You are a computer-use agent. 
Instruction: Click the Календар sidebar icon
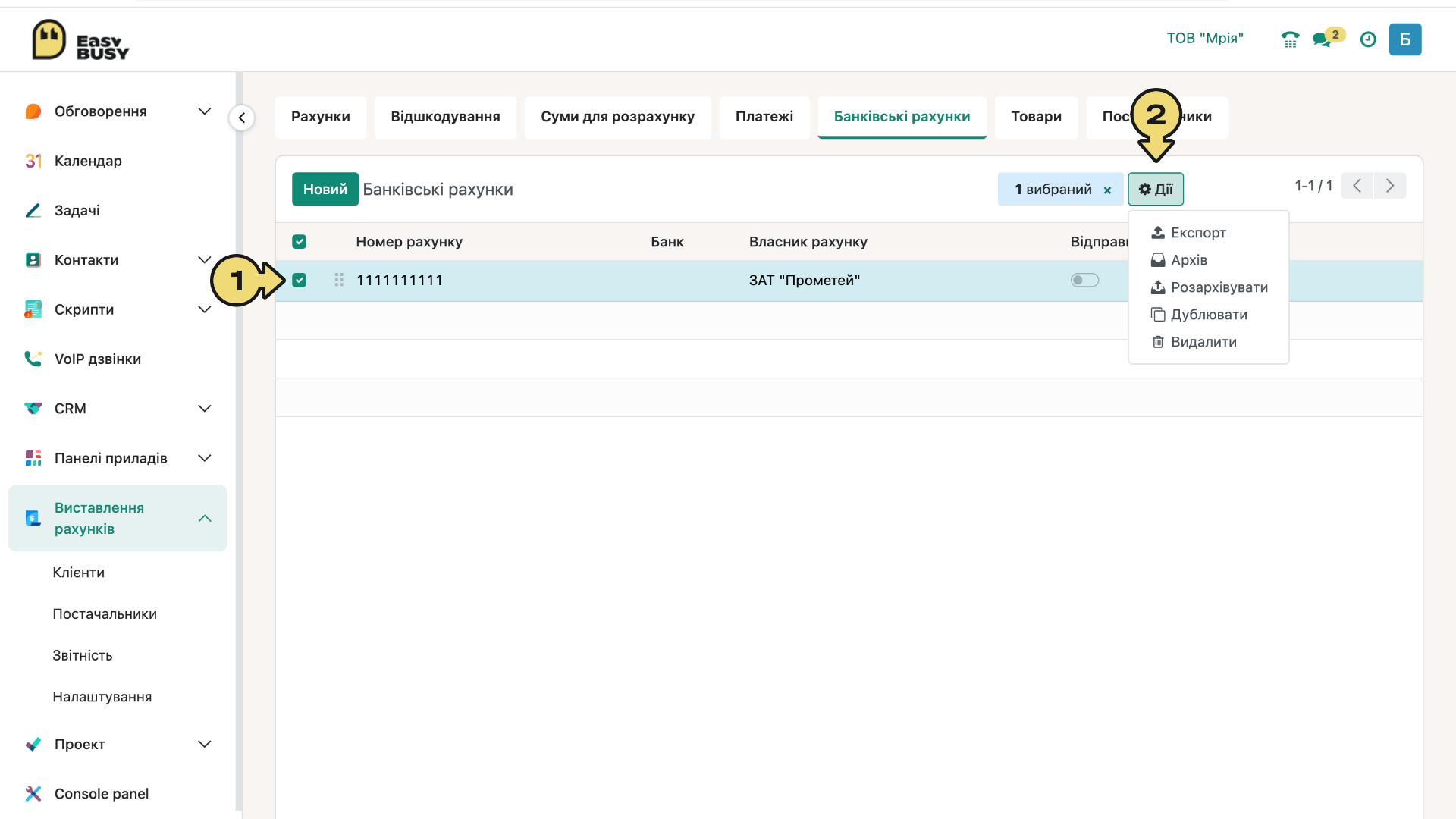tap(33, 161)
